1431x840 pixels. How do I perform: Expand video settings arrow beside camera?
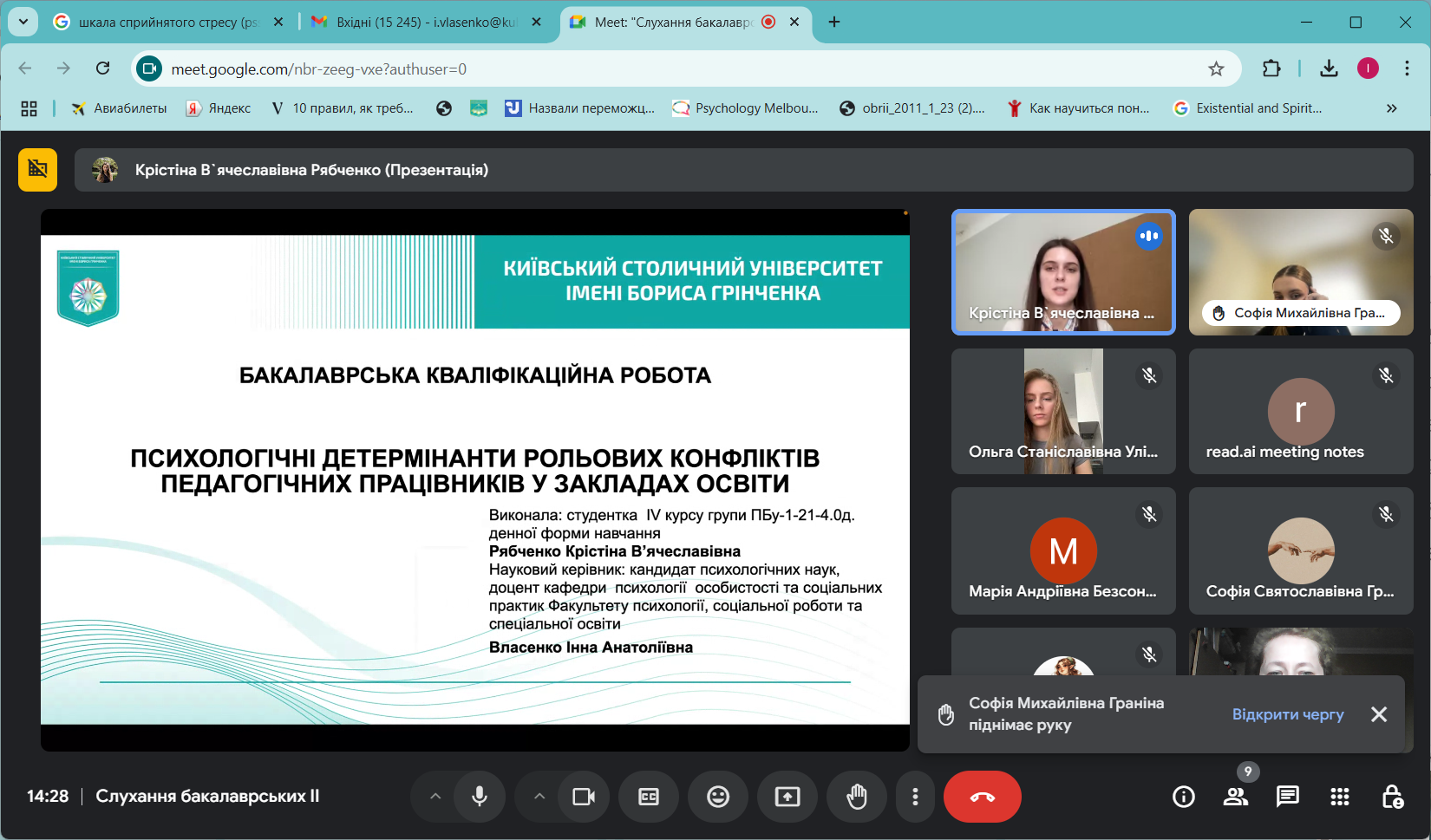(539, 797)
